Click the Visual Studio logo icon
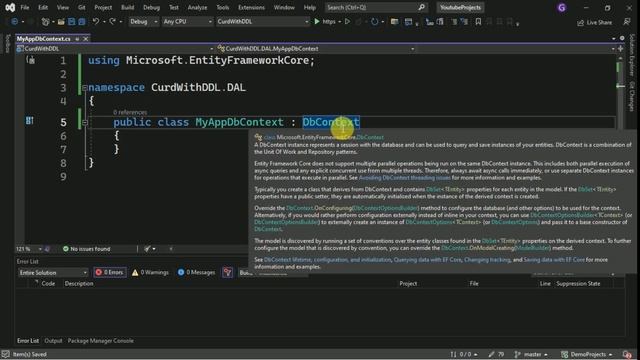The image size is (640, 360). (10, 7)
